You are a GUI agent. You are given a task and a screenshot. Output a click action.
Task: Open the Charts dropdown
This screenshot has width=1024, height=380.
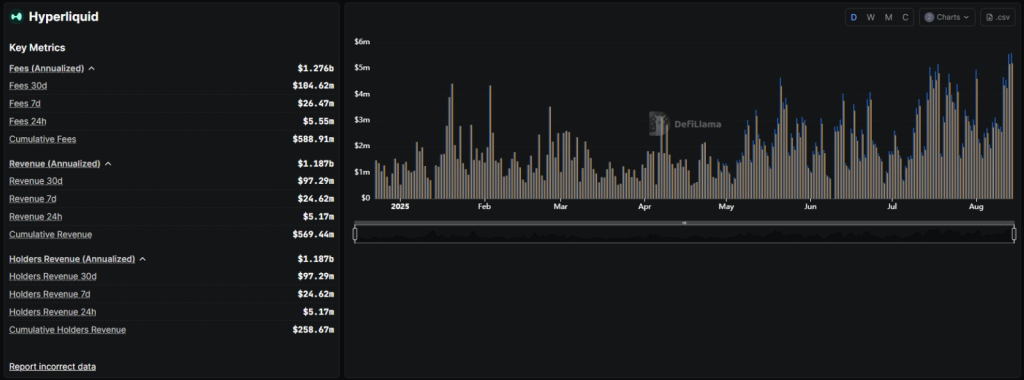947,17
